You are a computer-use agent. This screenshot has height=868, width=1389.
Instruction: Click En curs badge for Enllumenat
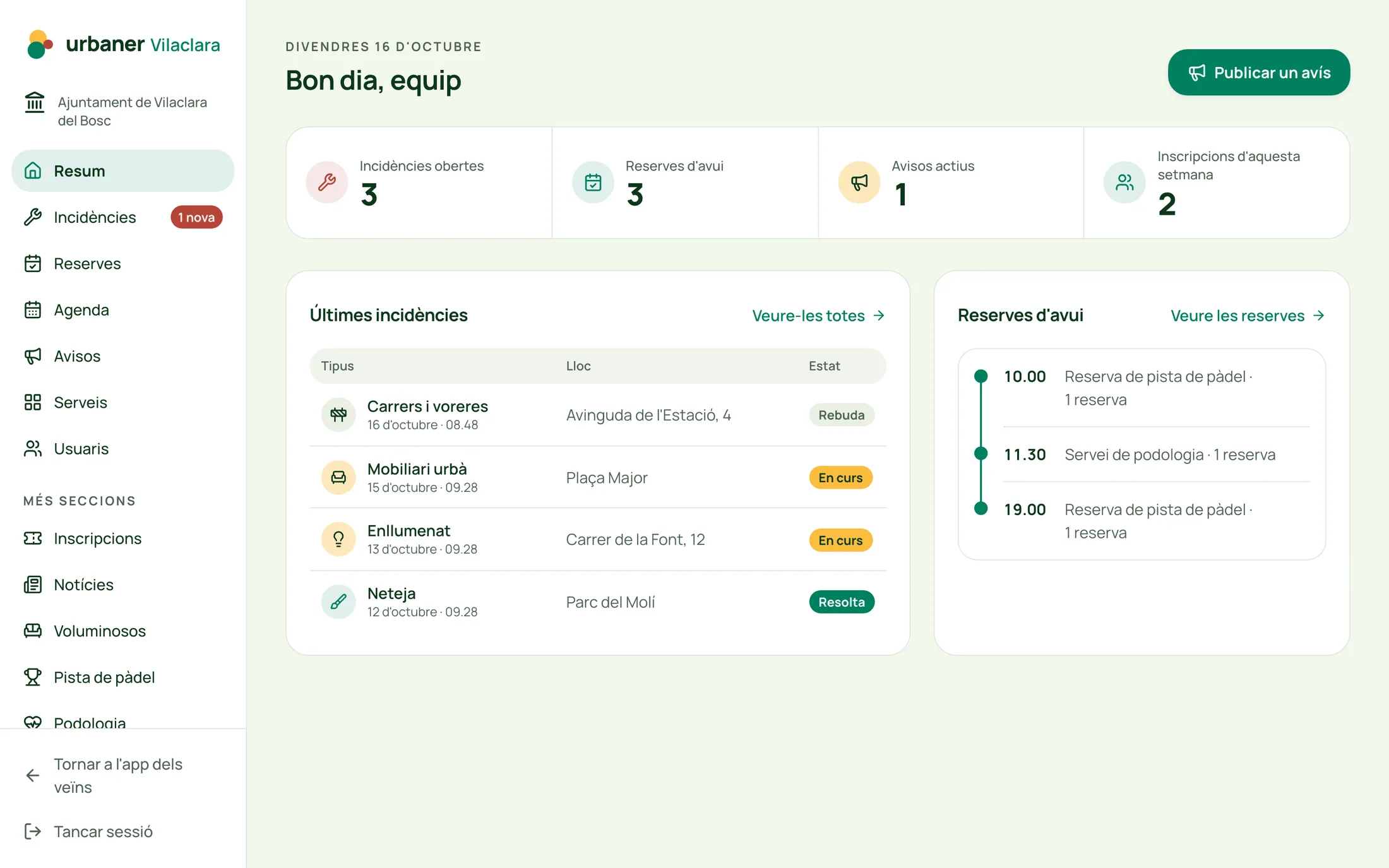click(x=840, y=540)
